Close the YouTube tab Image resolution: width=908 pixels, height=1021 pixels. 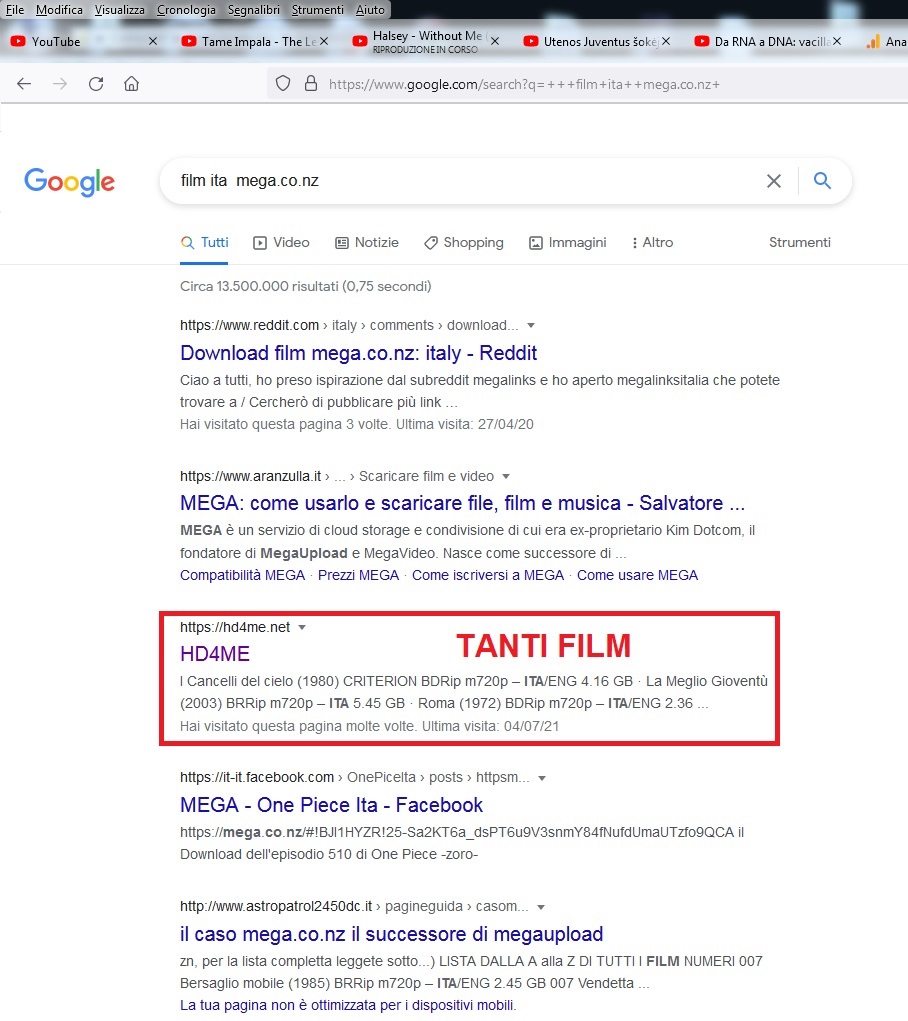(152, 41)
